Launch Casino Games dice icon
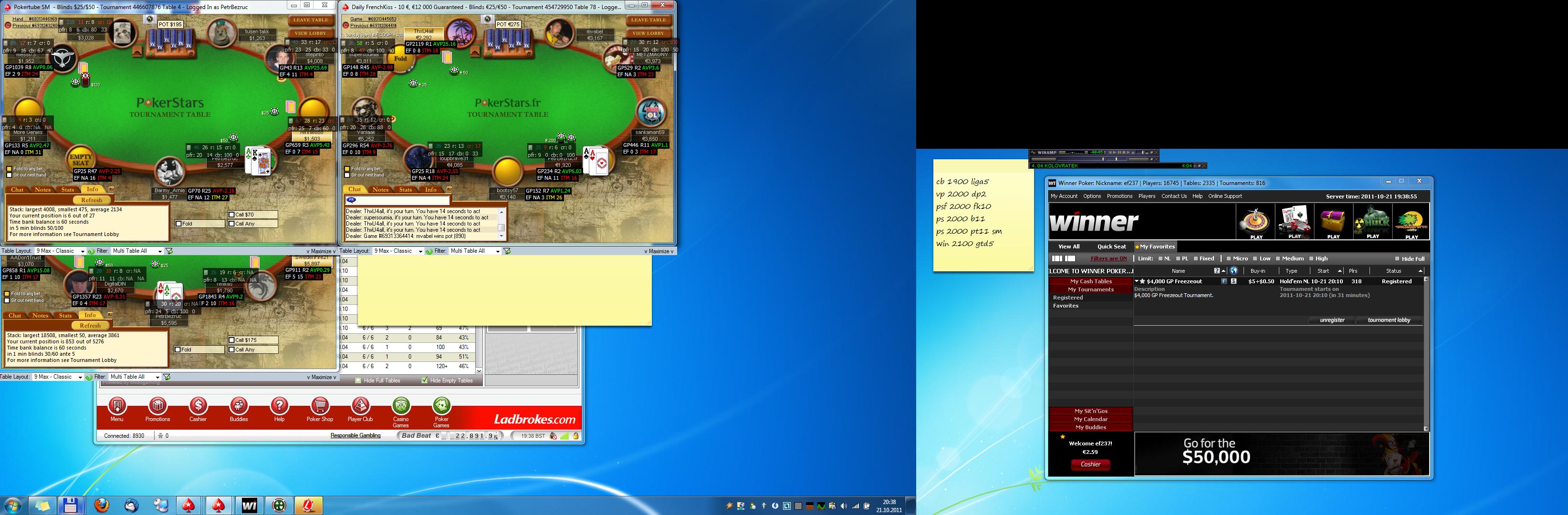Viewport: 1568px width, 515px height. (x=401, y=405)
